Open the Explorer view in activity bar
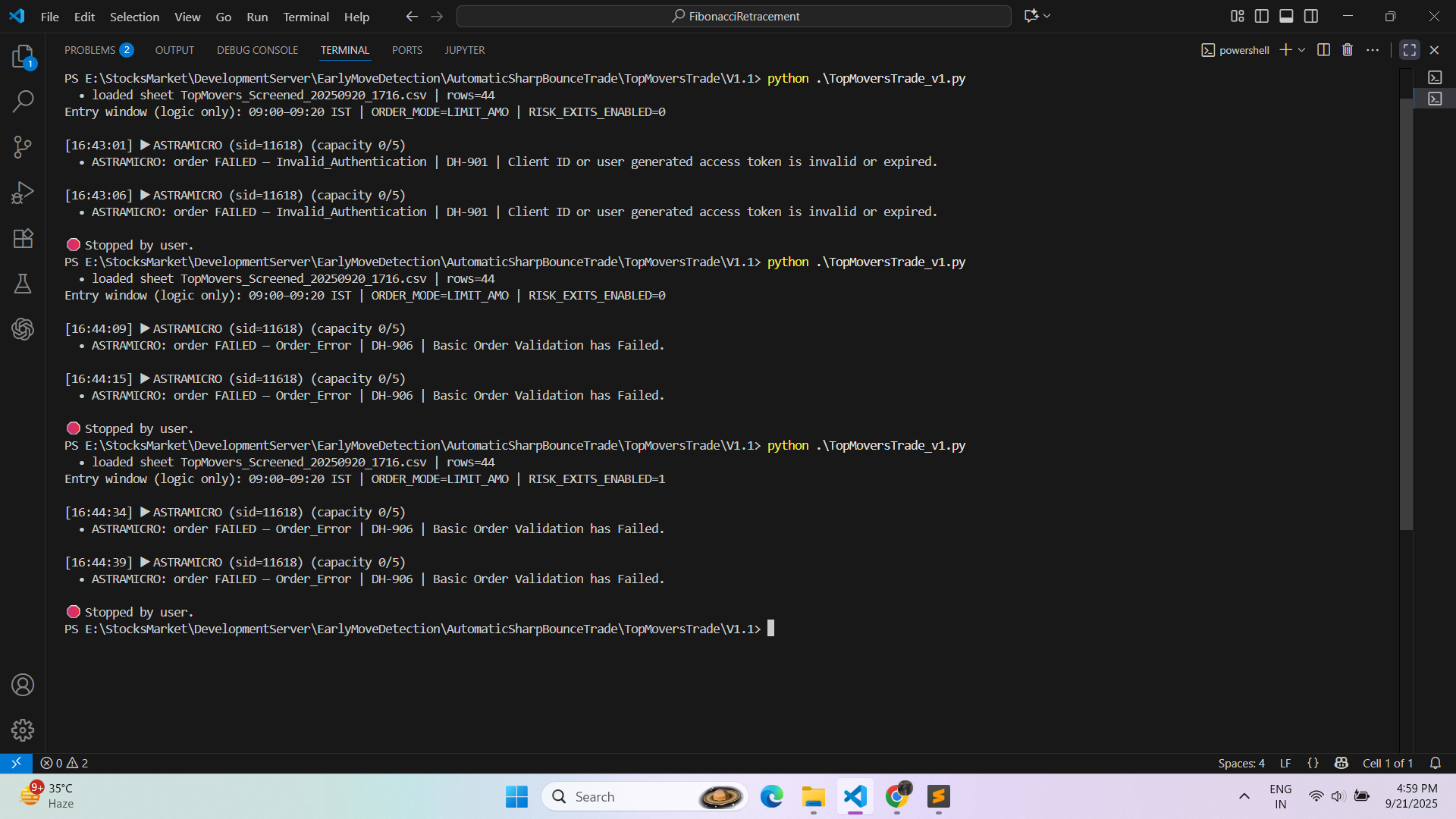 (x=23, y=57)
